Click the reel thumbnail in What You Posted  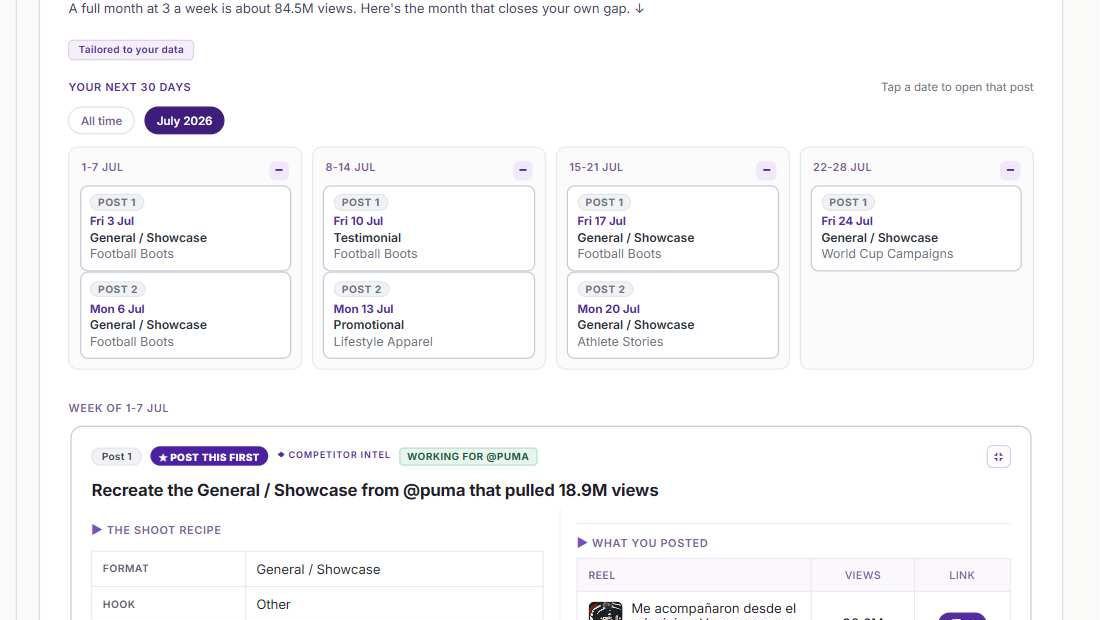605,611
